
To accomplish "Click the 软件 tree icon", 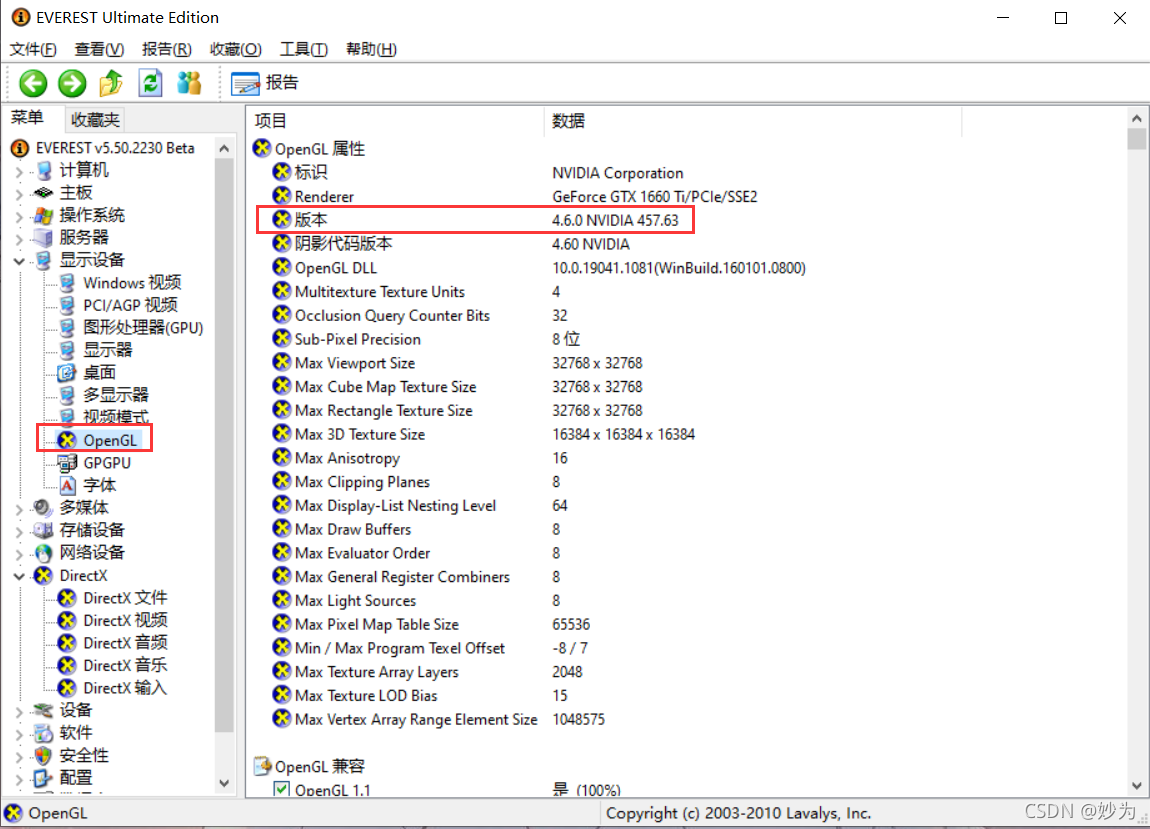I will click(x=43, y=733).
